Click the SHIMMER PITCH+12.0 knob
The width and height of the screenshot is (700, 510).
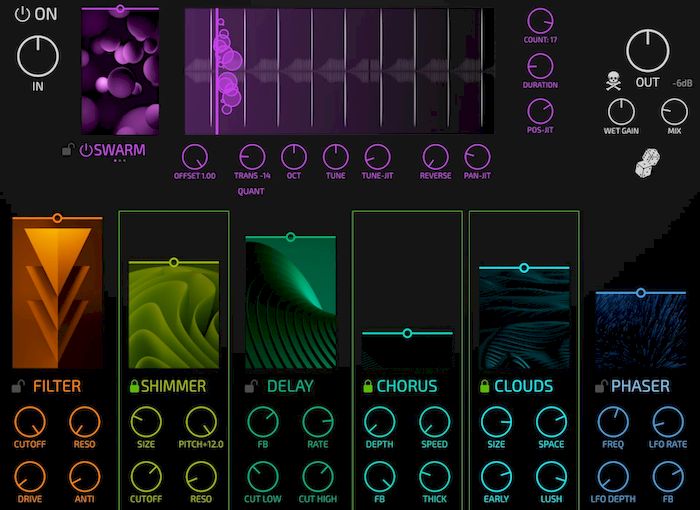[201, 422]
